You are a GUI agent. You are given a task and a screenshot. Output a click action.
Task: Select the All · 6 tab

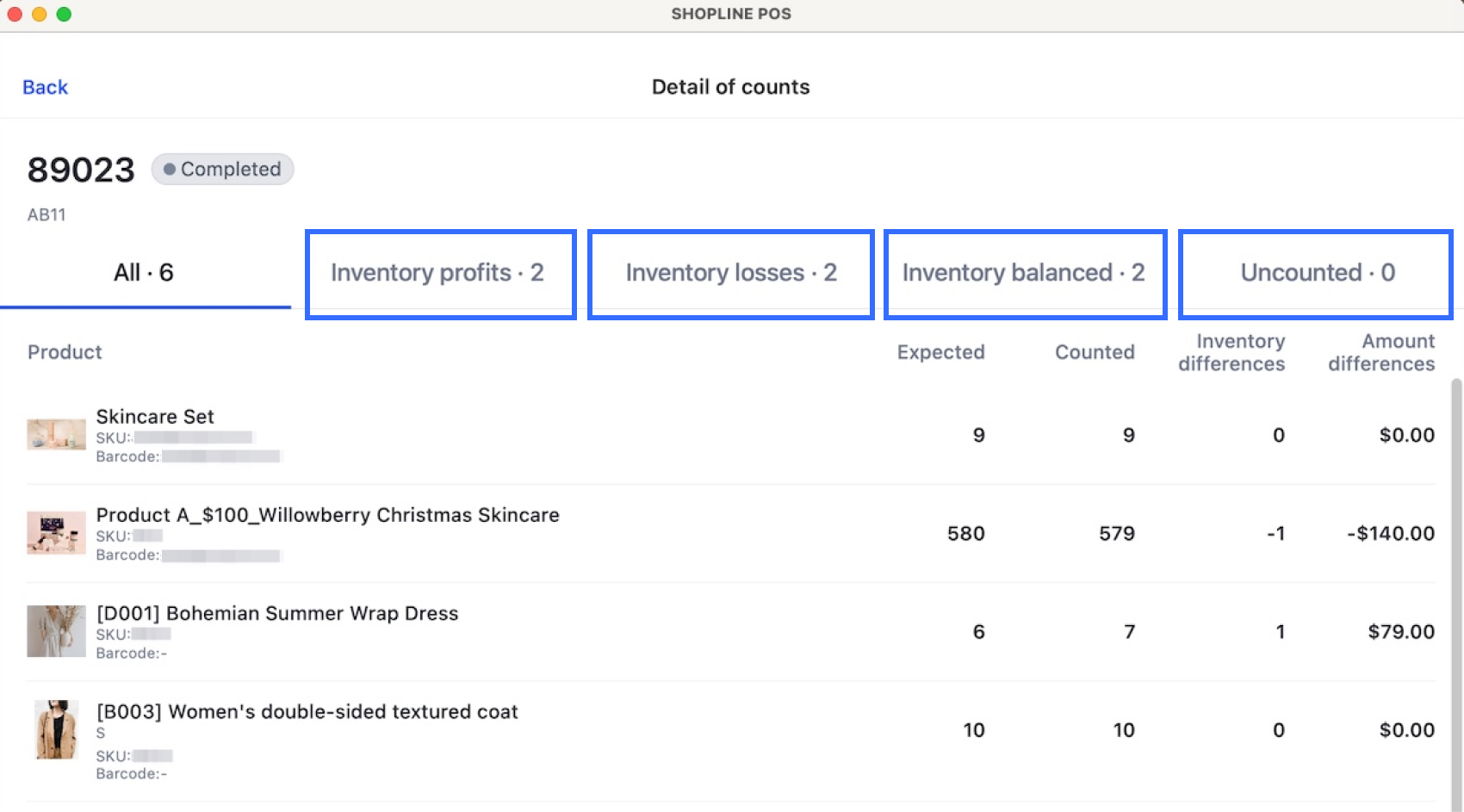144,273
